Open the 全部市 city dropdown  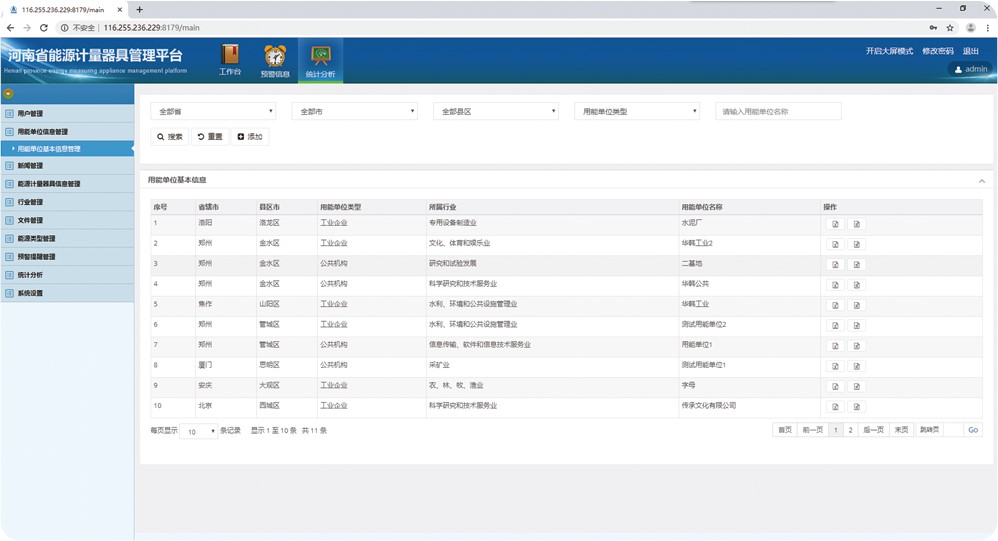(355, 111)
